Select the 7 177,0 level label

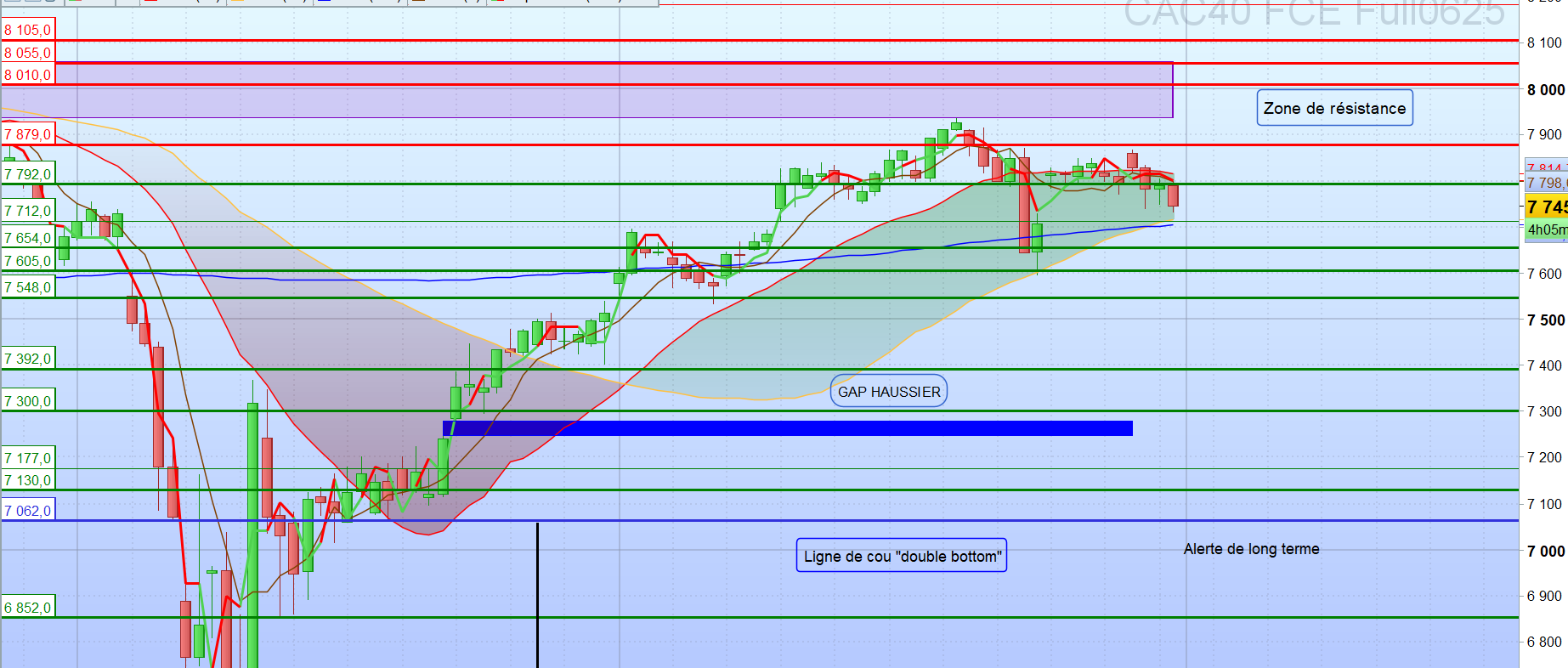(28, 458)
